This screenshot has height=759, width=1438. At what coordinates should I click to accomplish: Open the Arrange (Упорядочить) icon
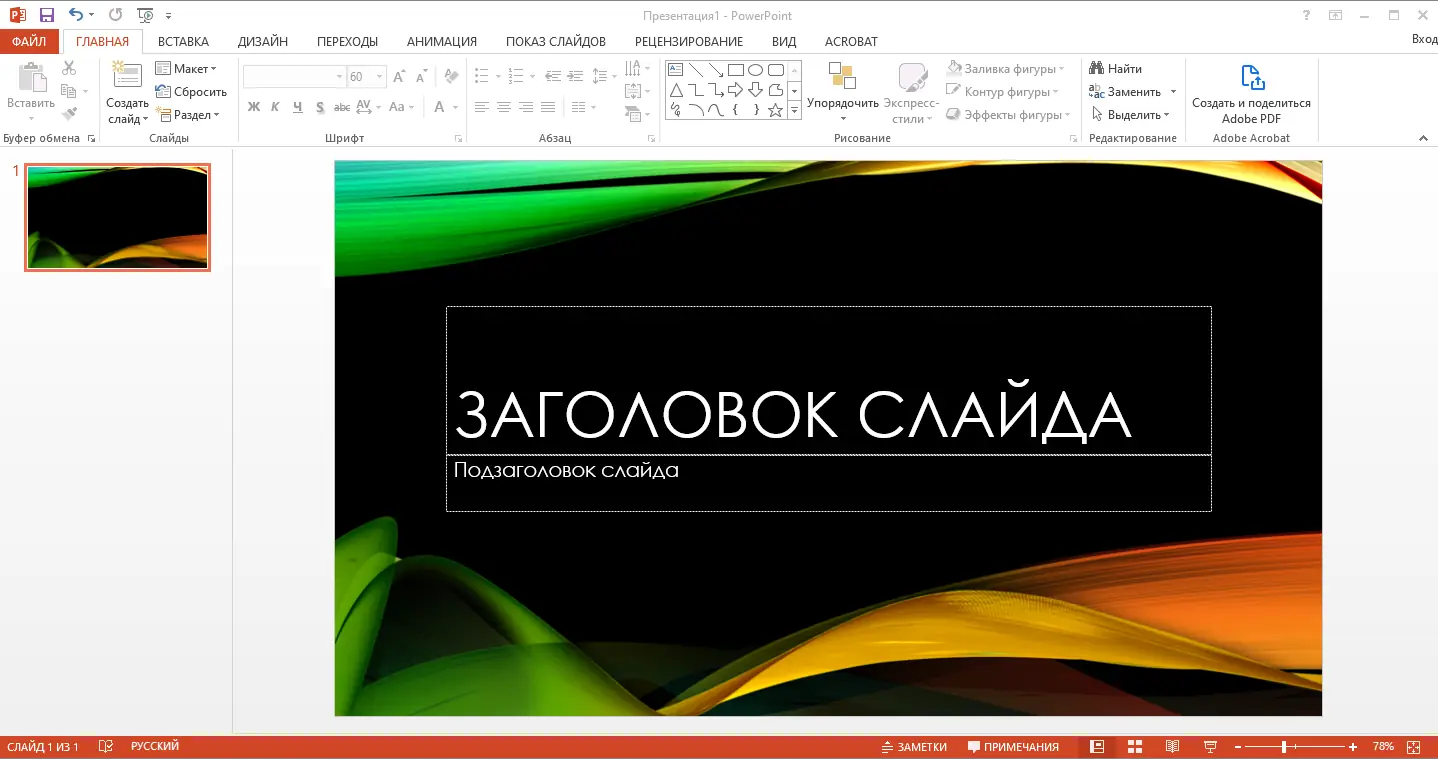842,76
